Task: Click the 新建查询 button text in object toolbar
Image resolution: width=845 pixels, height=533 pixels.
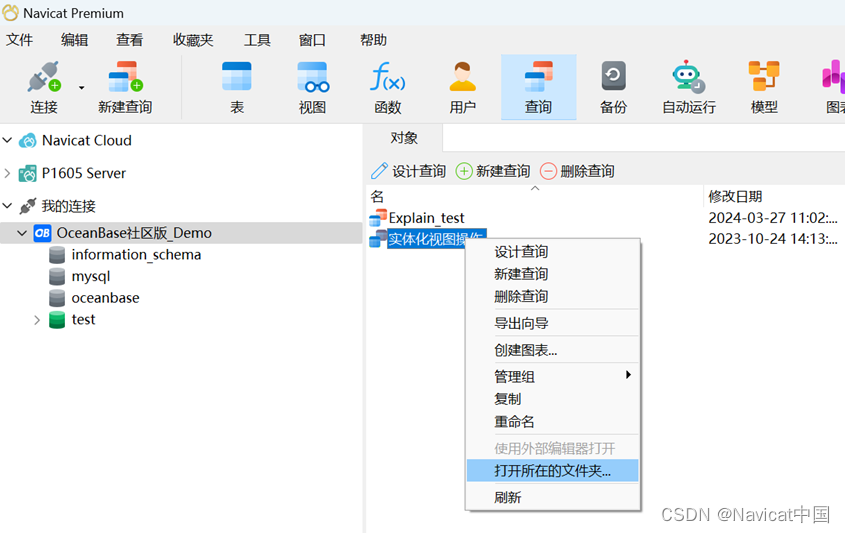Action: click(503, 171)
